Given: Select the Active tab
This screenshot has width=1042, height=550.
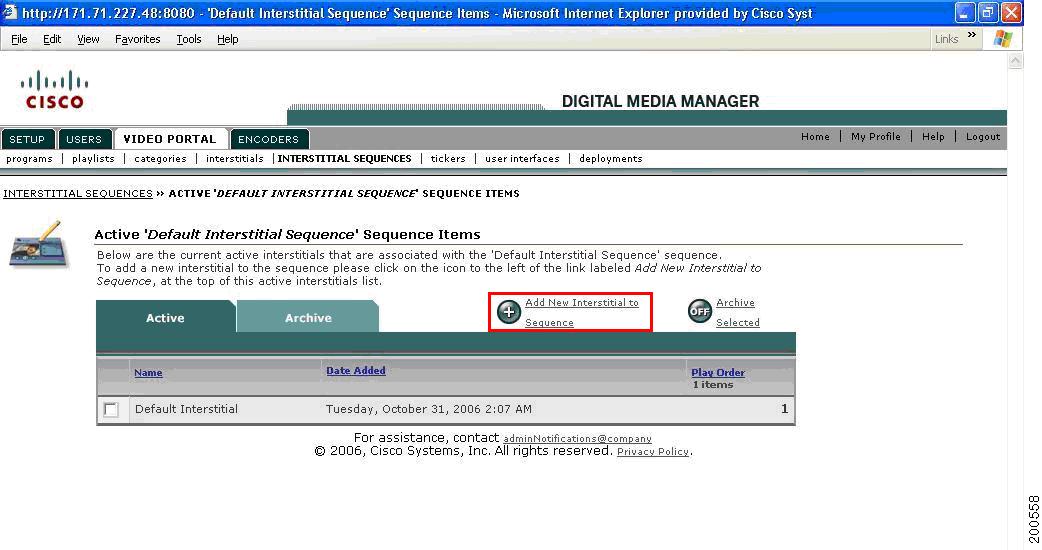Looking at the screenshot, I should 165,318.
